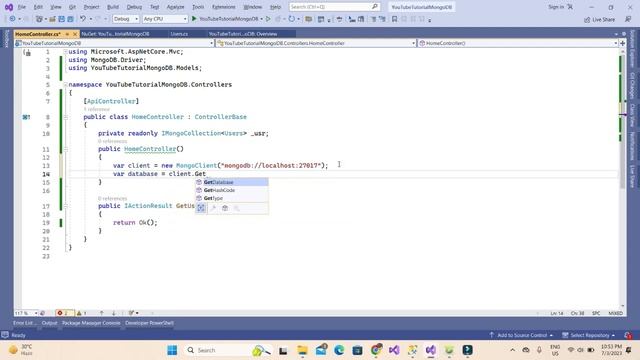Click the split editor plus icon
The width and height of the screenshot is (640, 360).
[x=622, y=43]
